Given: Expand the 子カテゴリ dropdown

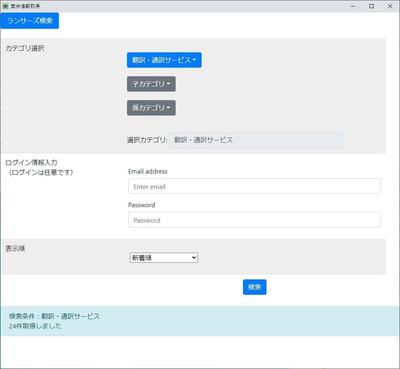Looking at the screenshot, I should point(151,84).
